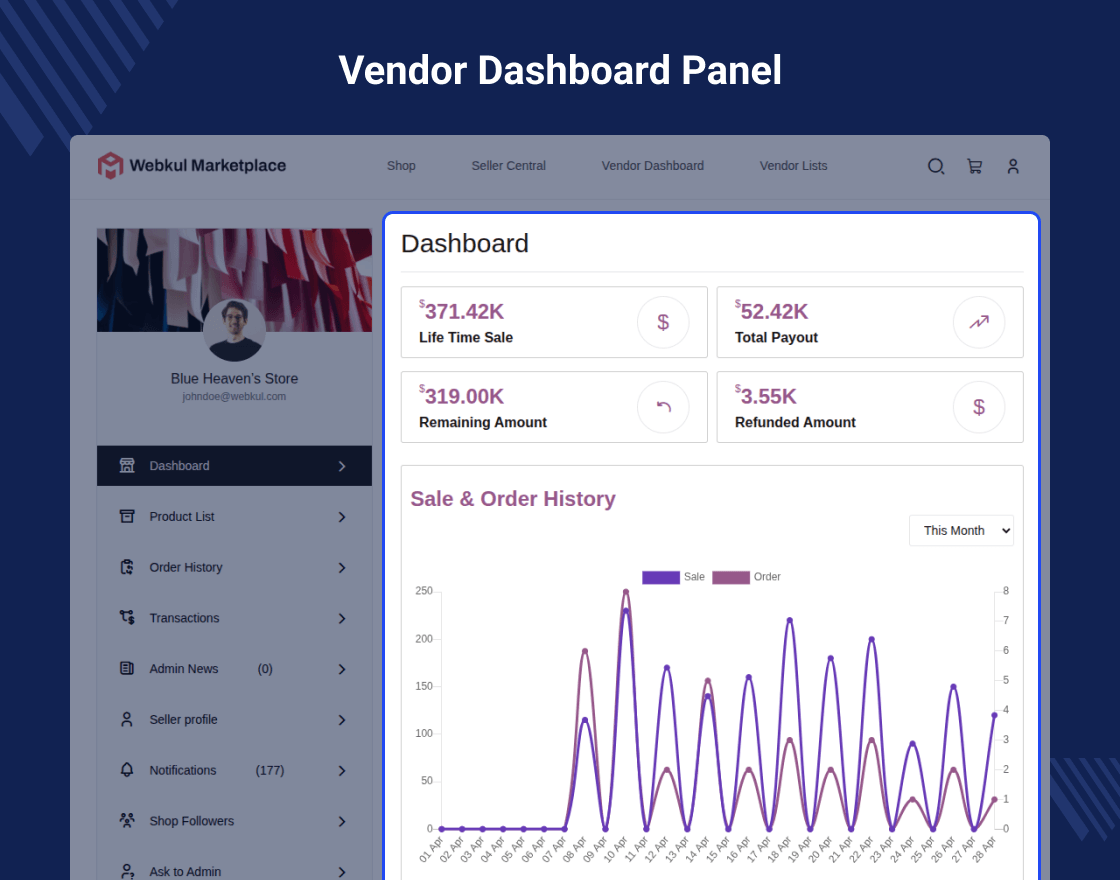
Task: Click the 52.42K Total Payout value
Action: tap(771, 311)
